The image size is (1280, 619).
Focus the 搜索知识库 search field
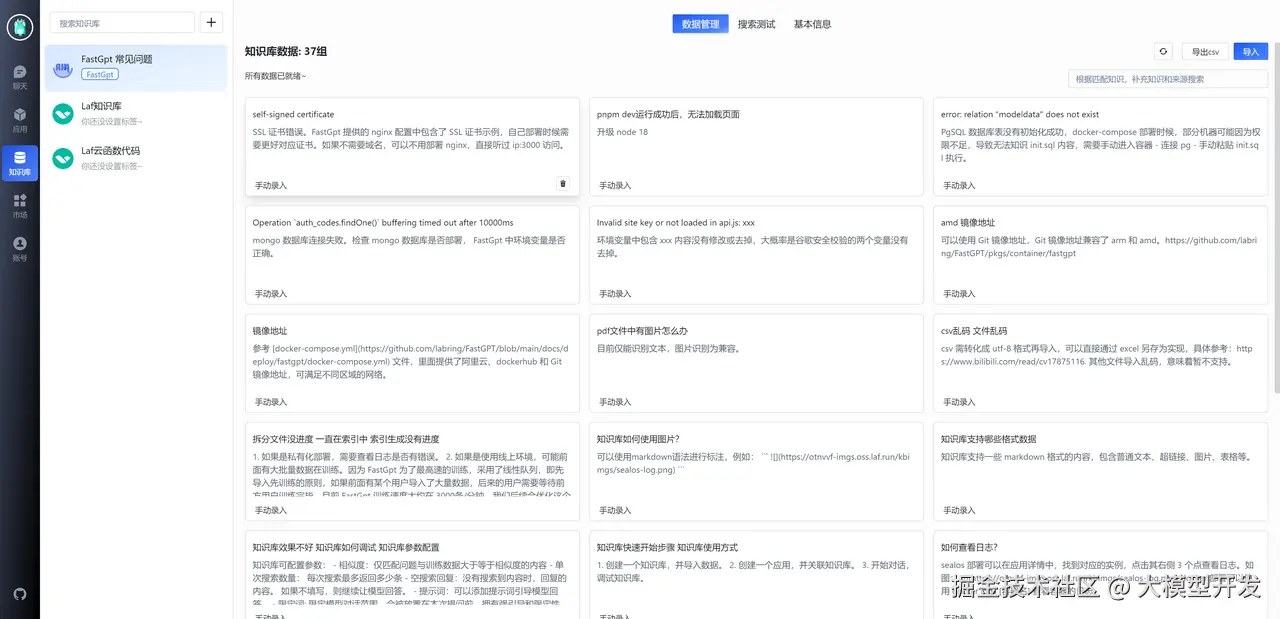tap(121, 23)
